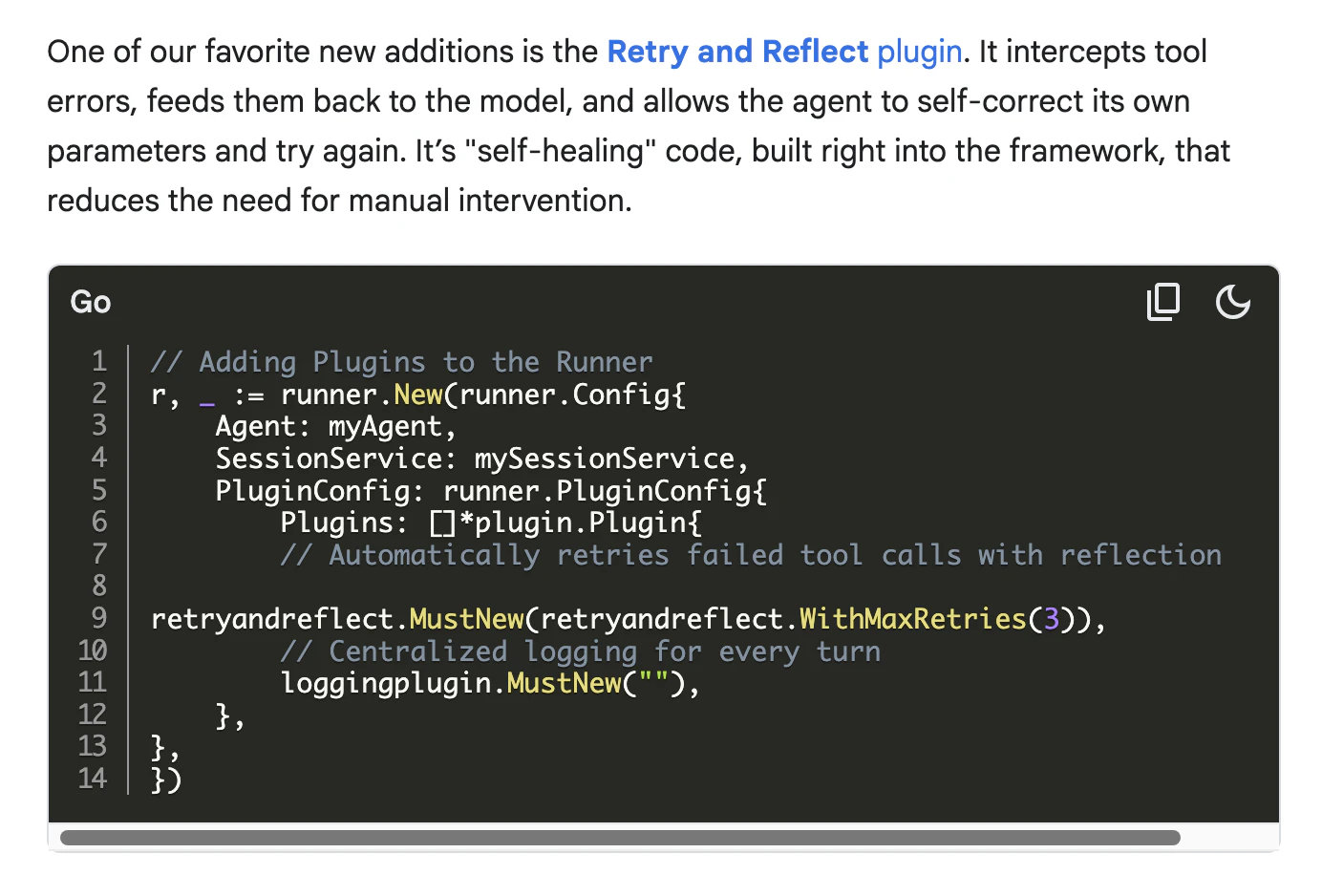Image resolution: width=1322 pixels, height=896 pixels.
Task: Click the SessionService: mySessionService line
Action: (482, 459)
